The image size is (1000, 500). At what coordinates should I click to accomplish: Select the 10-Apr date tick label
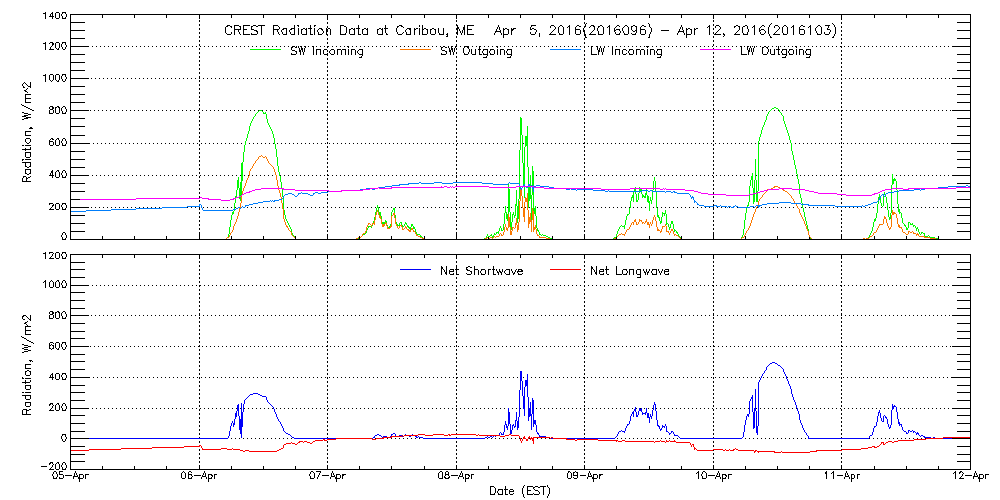pos(713,477)
